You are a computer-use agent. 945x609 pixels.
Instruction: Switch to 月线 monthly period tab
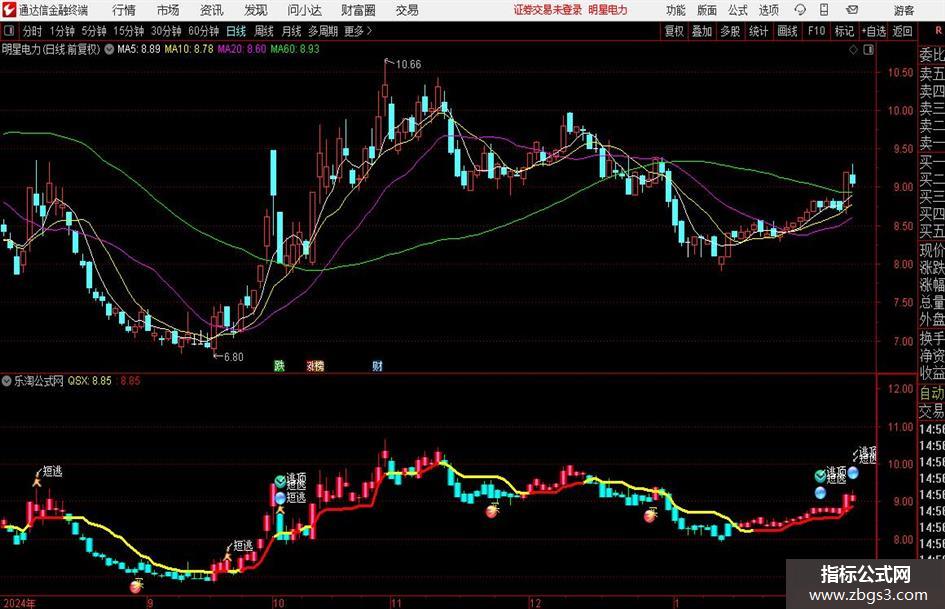291,31
